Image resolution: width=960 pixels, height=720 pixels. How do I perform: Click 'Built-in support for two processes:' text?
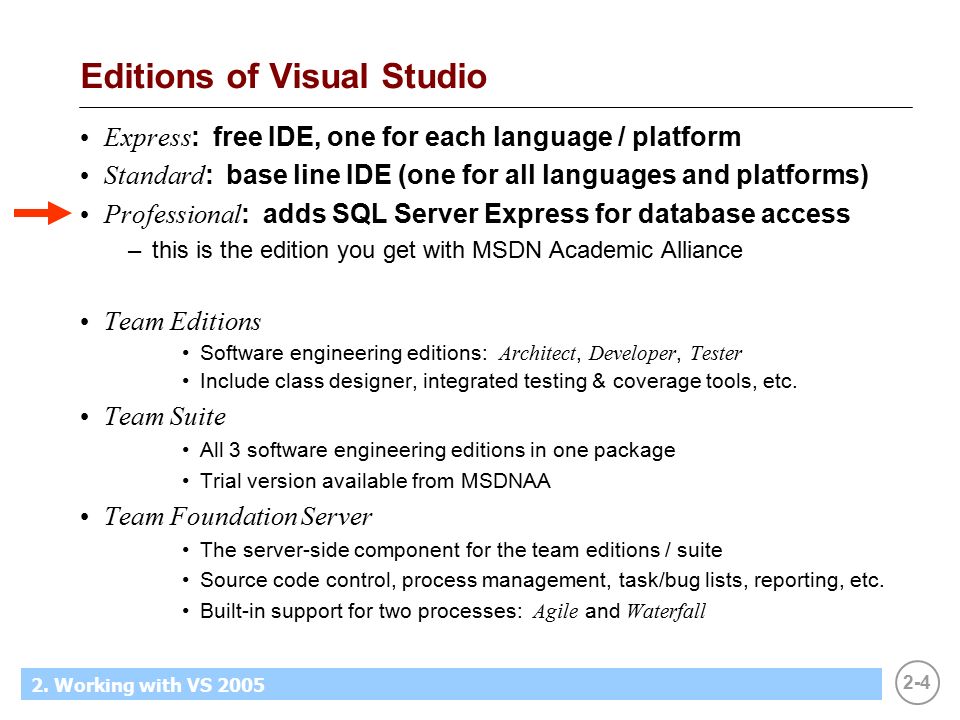[x=361, y=611]
